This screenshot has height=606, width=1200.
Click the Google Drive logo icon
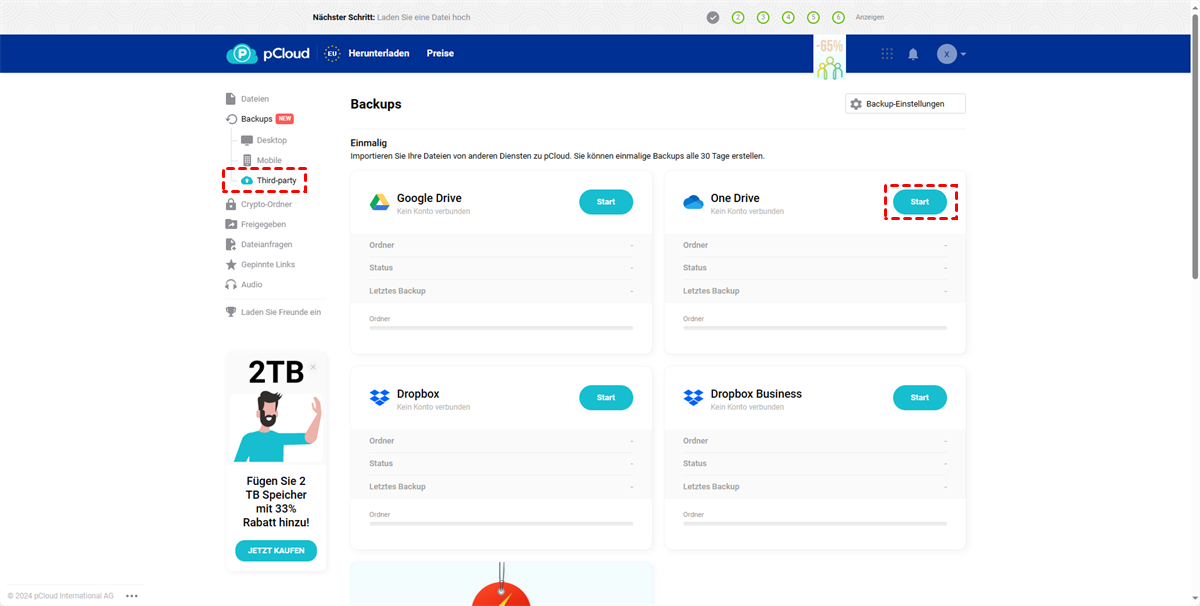click(380, 203)
